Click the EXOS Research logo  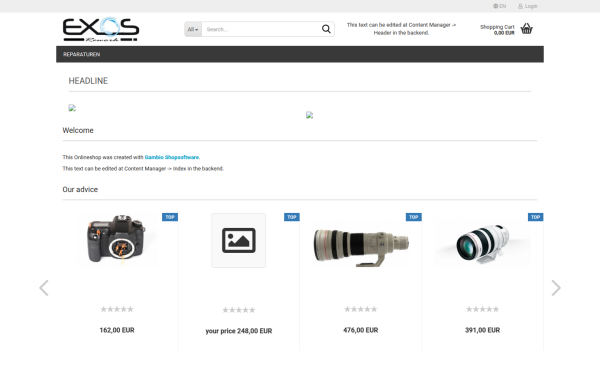tap(101, 29)
